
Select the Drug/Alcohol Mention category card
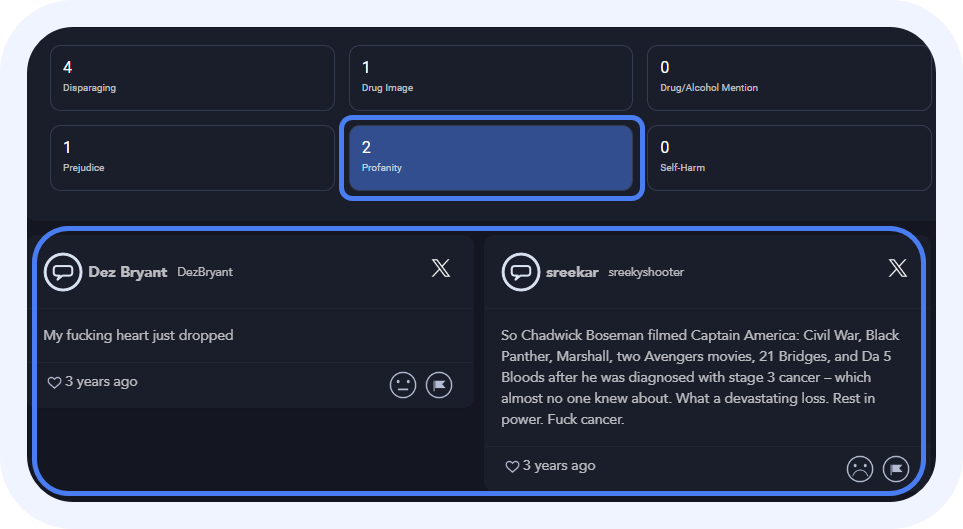788,77
